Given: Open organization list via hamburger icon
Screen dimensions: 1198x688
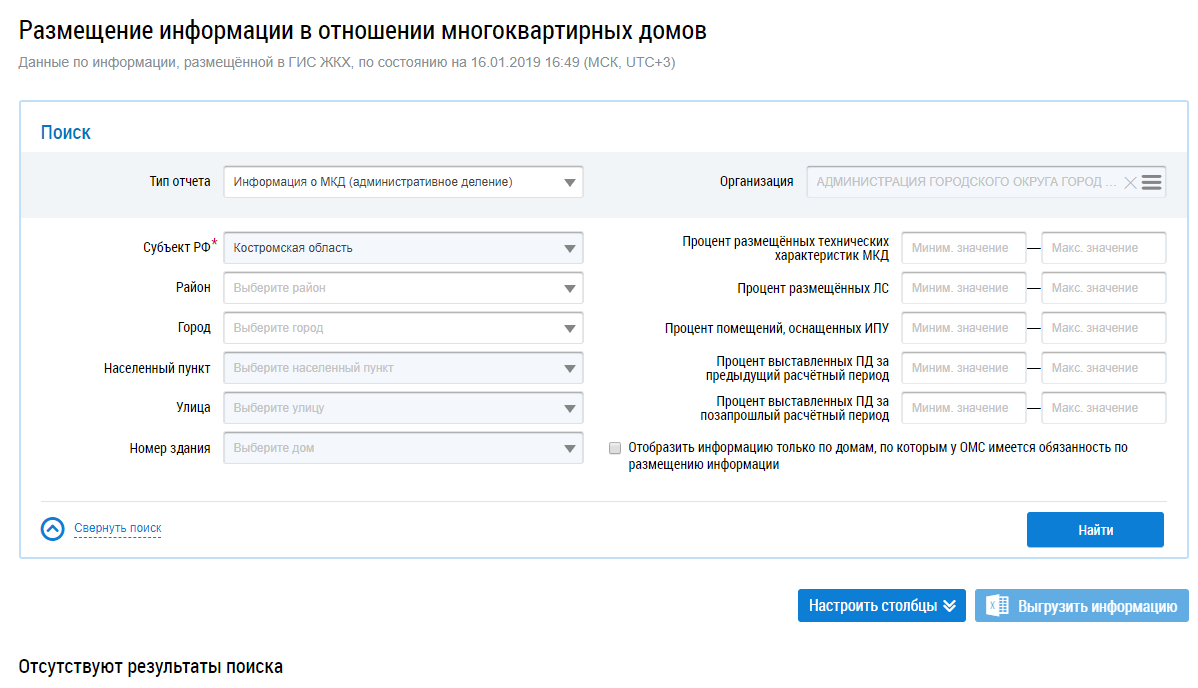Looking at the screenshot, I should (x=1151, y=182).
